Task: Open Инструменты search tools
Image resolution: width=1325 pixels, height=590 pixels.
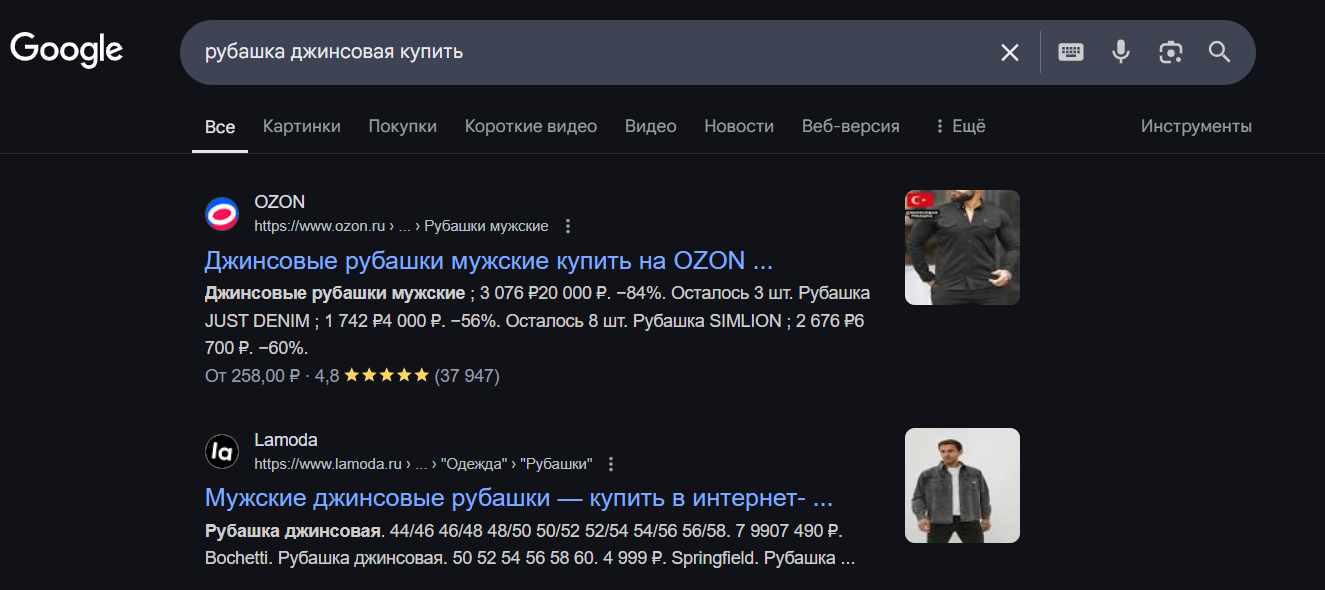Action: (1196, 126)
